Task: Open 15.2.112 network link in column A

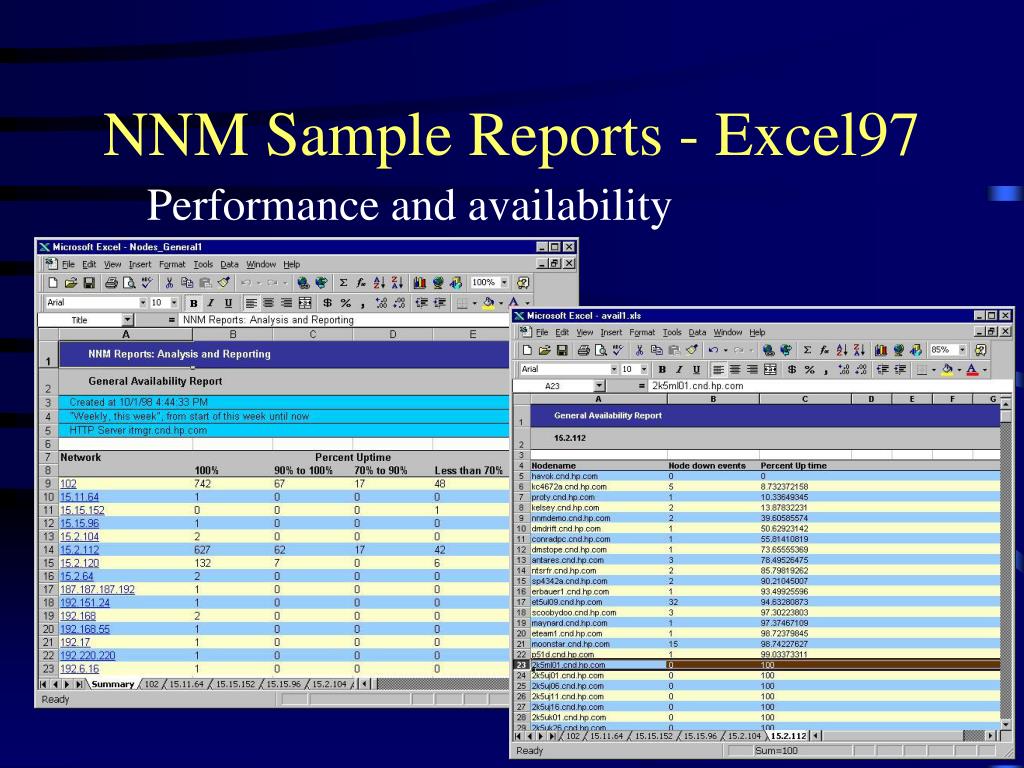Action: (80, 551)
